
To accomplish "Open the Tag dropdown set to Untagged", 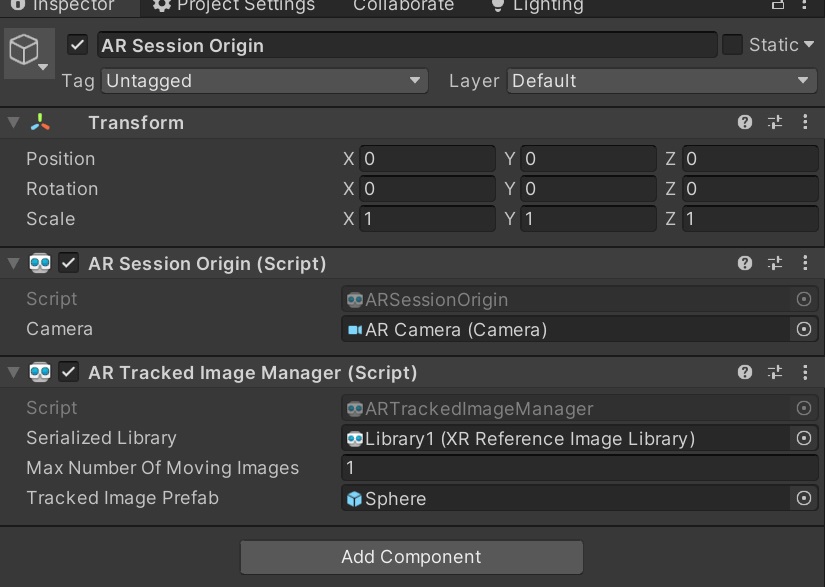I will coord(264,81).
